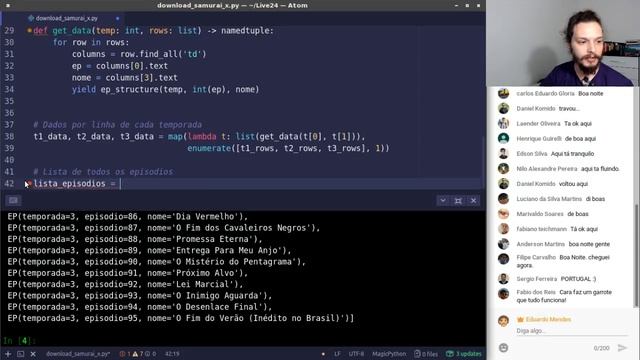Click terminal output line 'O Desenlace Final'
The height and width of the screenshot is (360, 640).
[x=140, y=307]
